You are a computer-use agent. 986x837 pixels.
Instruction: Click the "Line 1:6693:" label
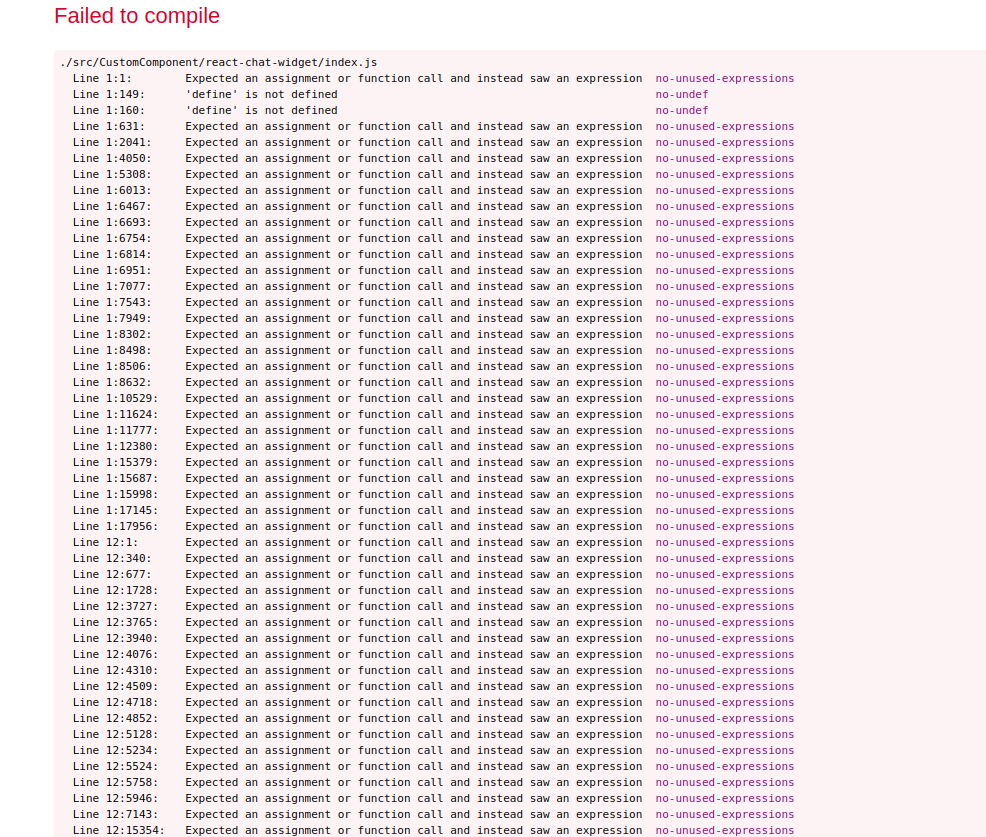(x=112, y=223)
